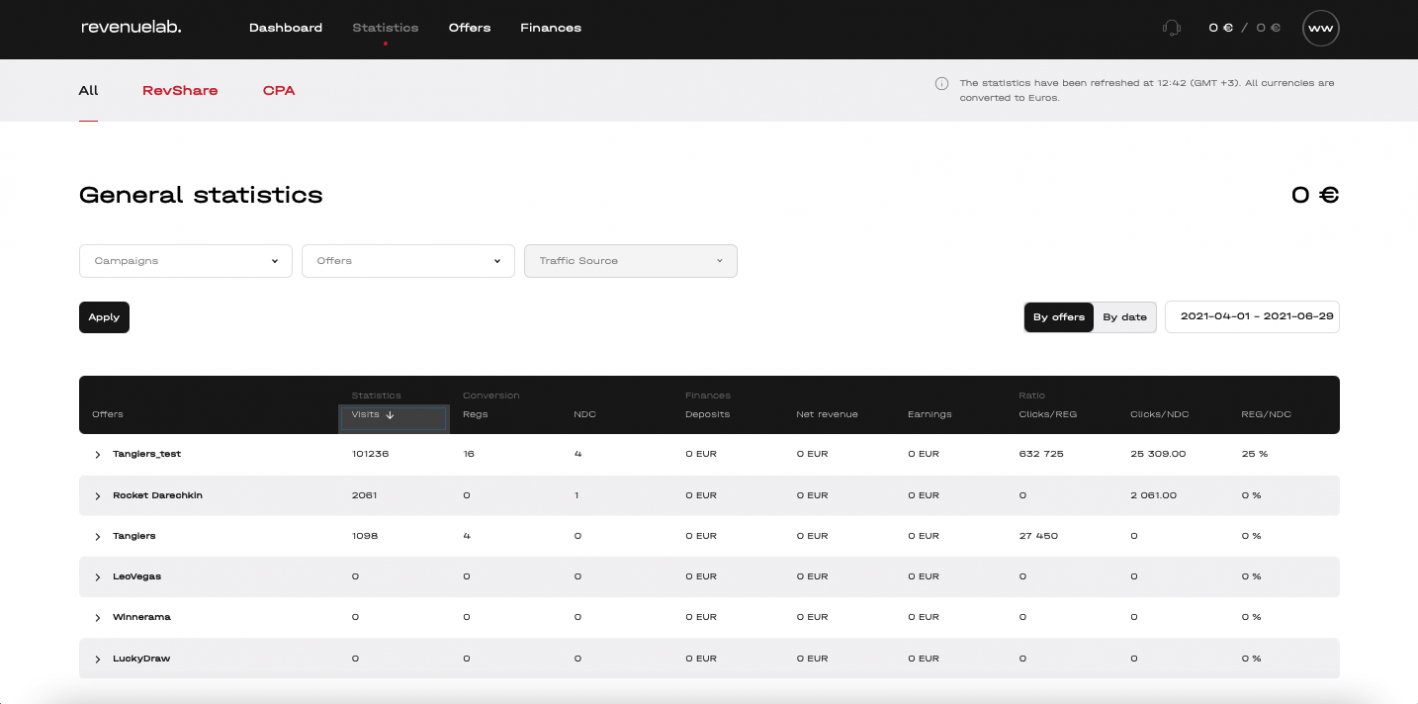Click the 101236 visits value
The width and height of the screenshot is (1418, 704).
tap(370, 454)
